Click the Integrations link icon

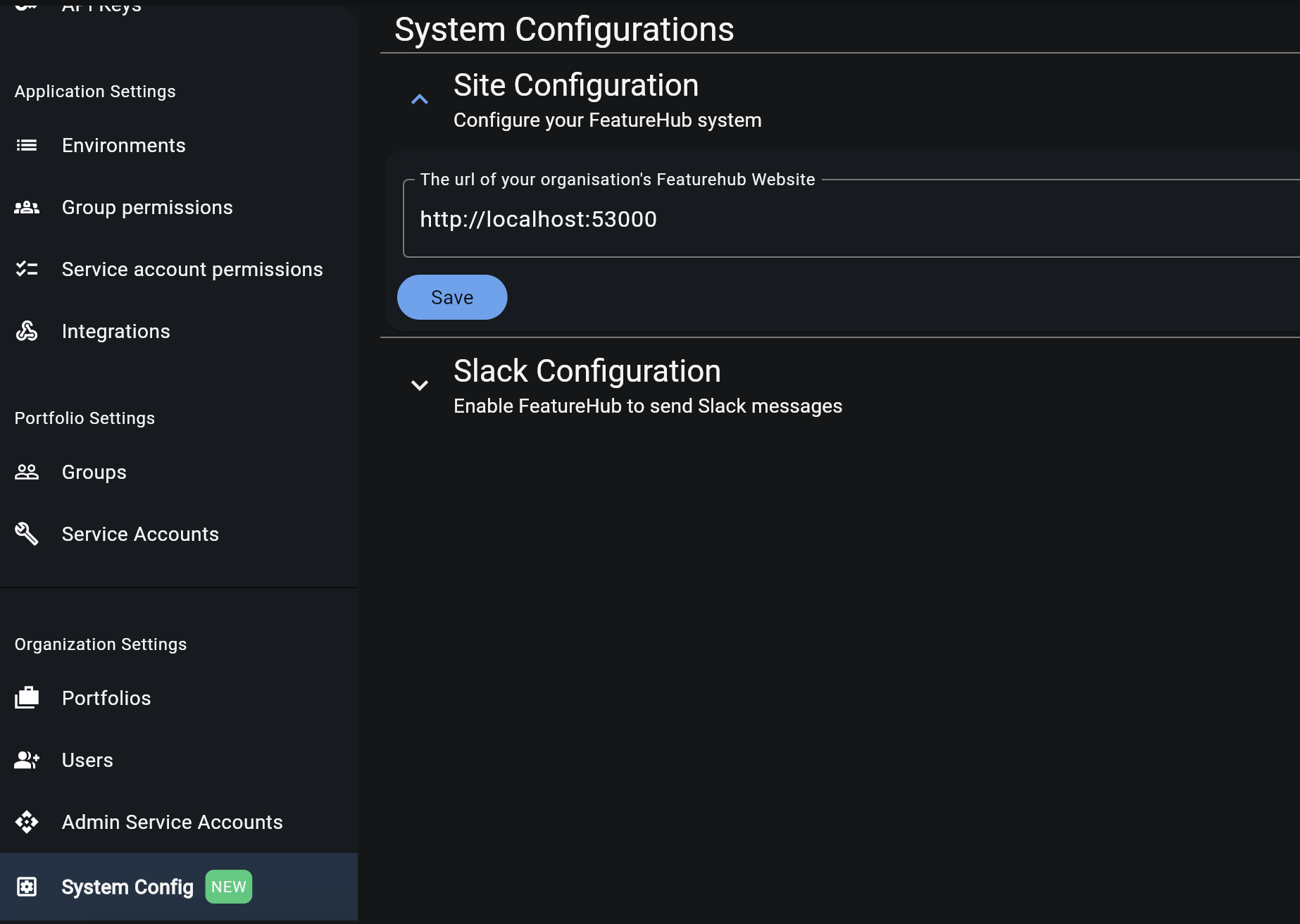tap(26, 330)
